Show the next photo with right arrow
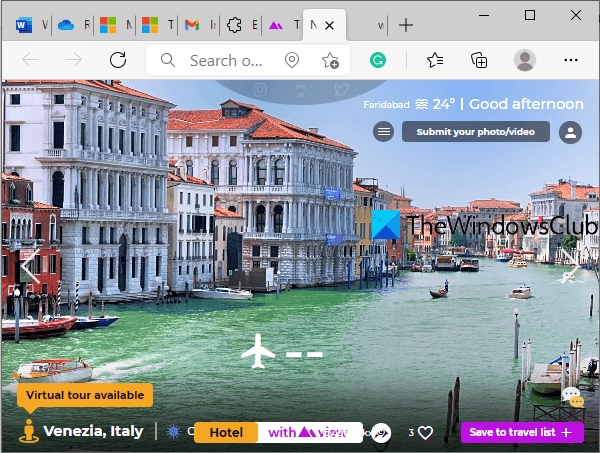 pos(570,266)
